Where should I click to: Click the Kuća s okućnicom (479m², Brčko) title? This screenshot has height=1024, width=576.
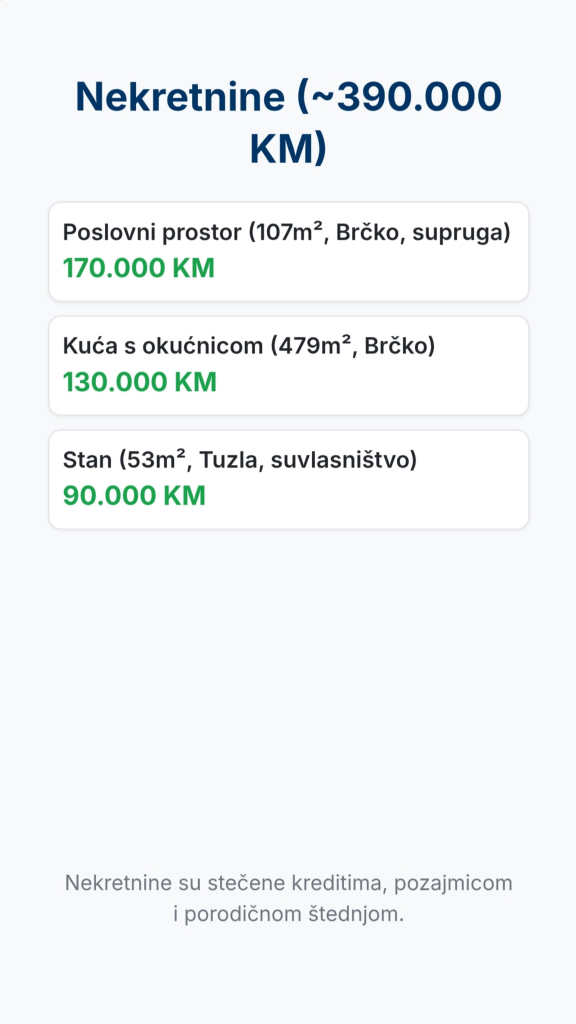pyautogui.click(x=249, y=346)
